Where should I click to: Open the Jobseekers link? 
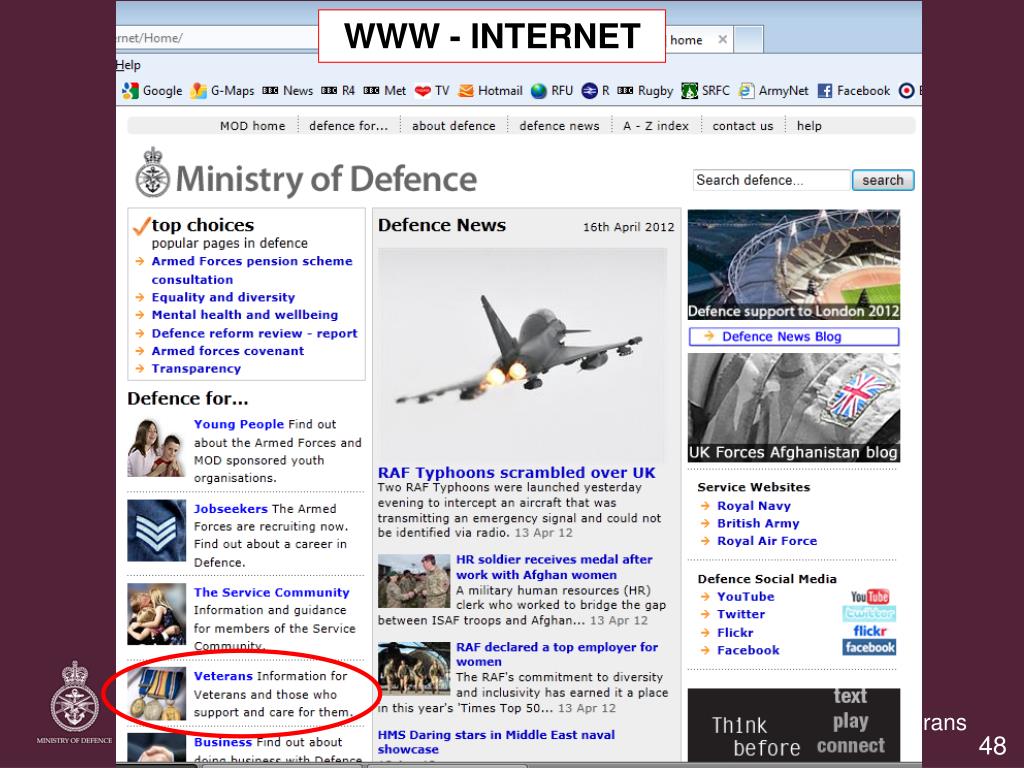[230, 509]
